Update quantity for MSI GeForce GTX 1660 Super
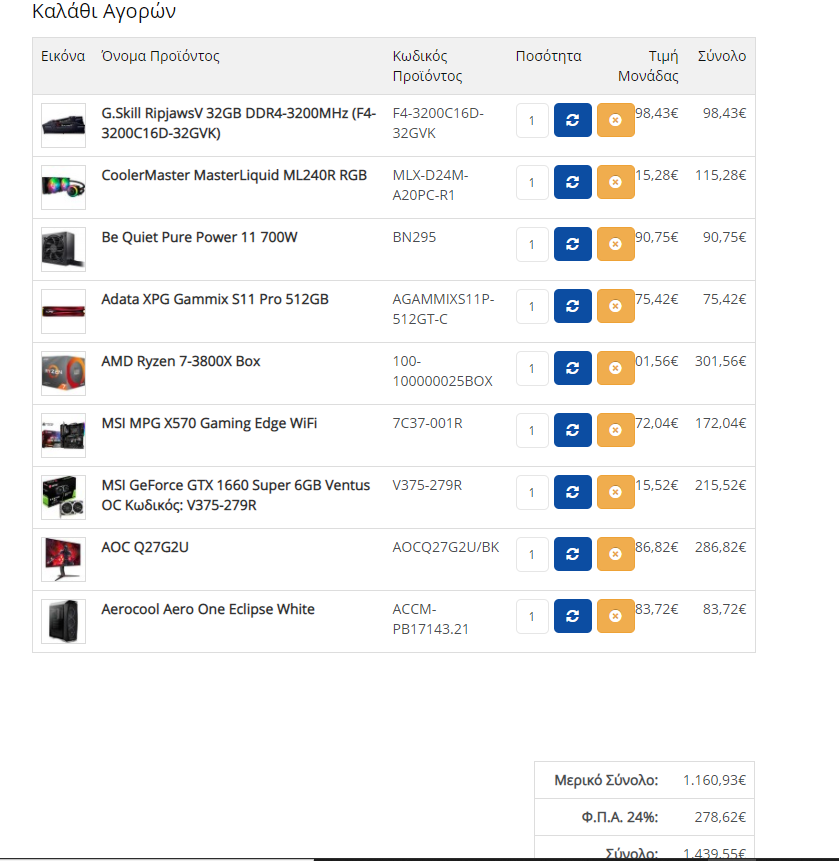 coord(573,492)
